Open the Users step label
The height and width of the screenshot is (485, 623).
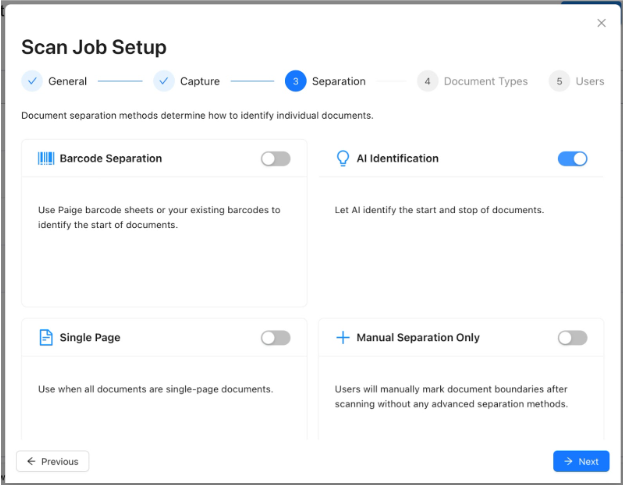tap(589, 81)
